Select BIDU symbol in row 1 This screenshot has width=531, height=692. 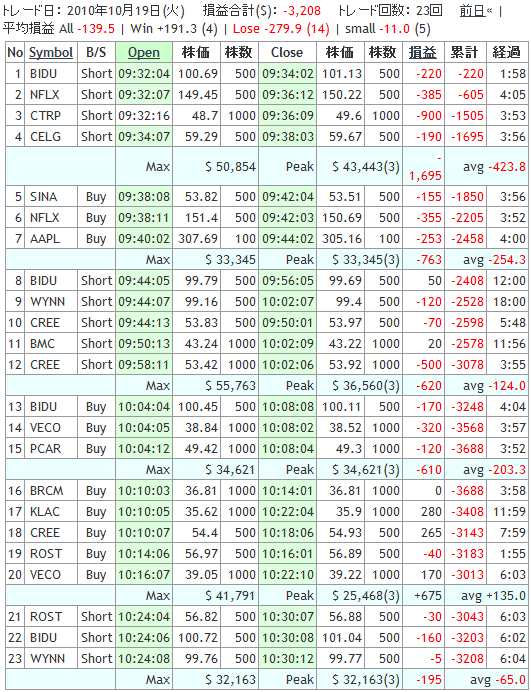(x=43, y=74)
